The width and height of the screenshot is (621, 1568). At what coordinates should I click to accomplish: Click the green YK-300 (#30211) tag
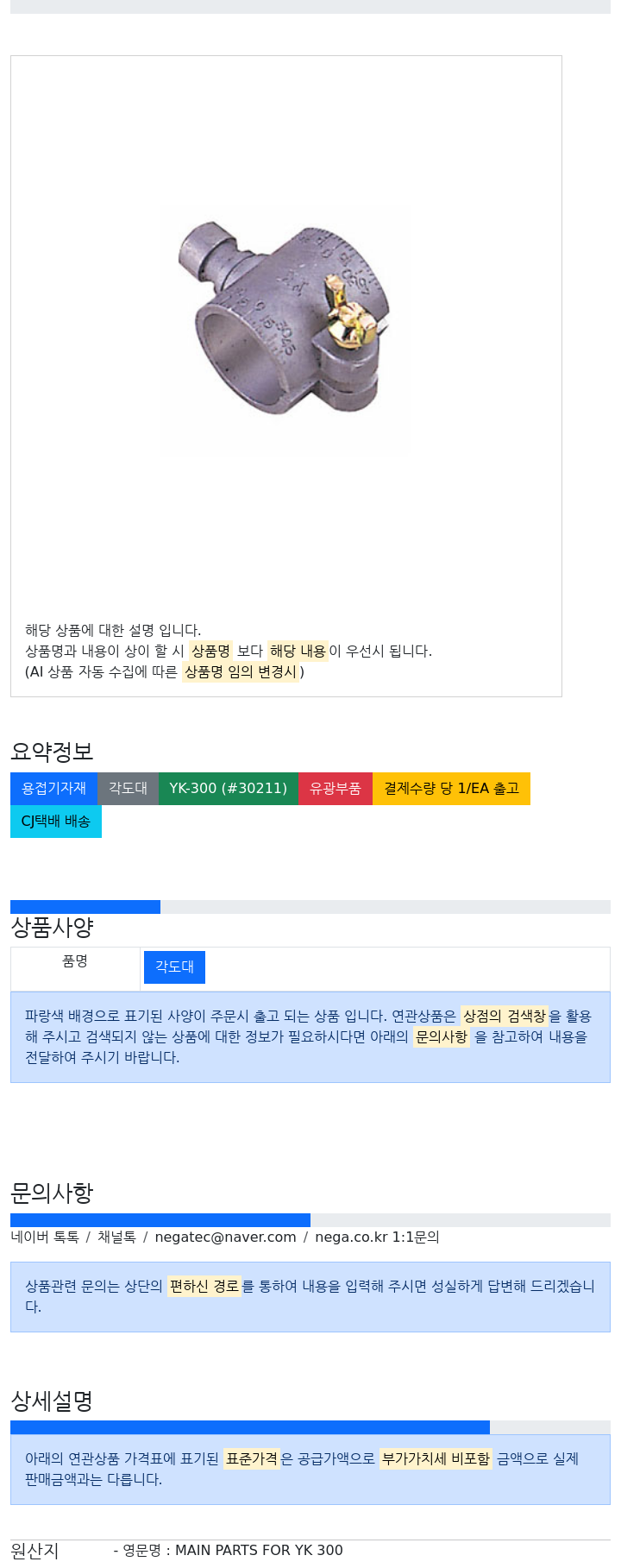(229, 789)
